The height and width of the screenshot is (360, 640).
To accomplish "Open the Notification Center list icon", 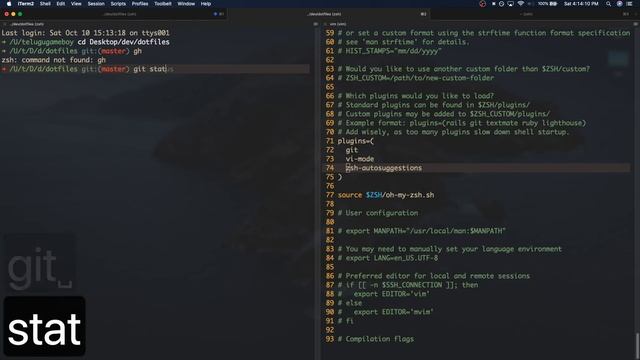I will [x=630, y=4].
